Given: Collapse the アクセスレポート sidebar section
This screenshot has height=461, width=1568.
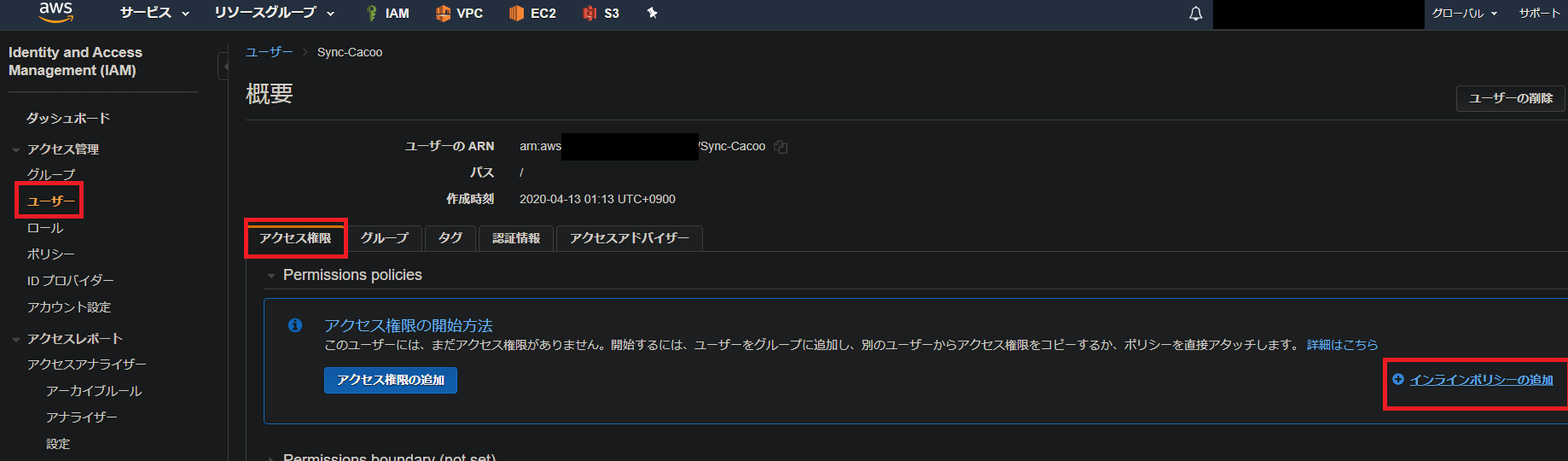Looking at the screenshot, I should click(x=16, y=340).
